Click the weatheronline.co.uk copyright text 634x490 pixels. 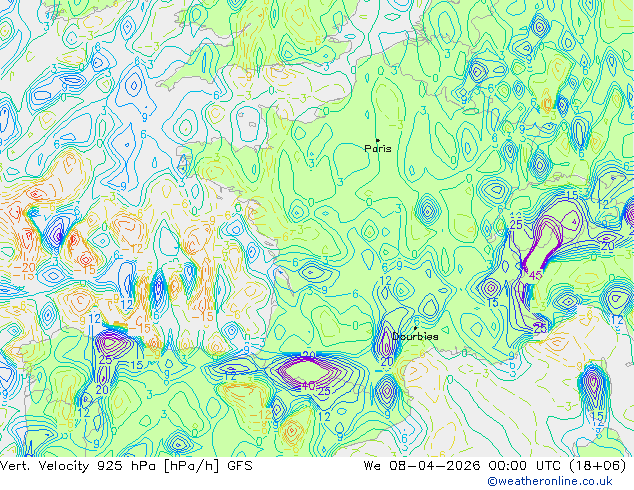coord(550,481)
